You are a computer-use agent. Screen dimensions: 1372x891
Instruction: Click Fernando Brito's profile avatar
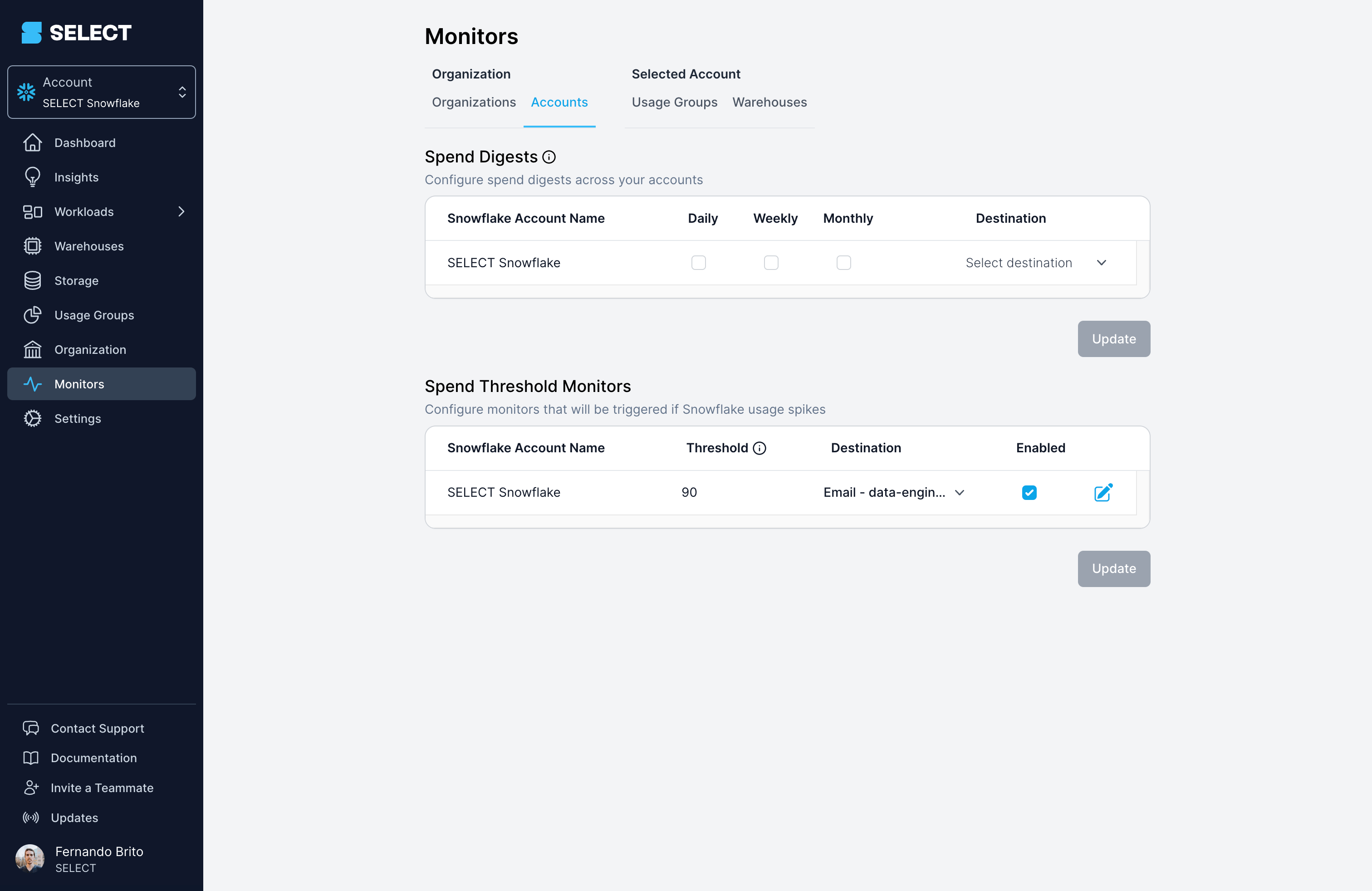tap(29, 859)
